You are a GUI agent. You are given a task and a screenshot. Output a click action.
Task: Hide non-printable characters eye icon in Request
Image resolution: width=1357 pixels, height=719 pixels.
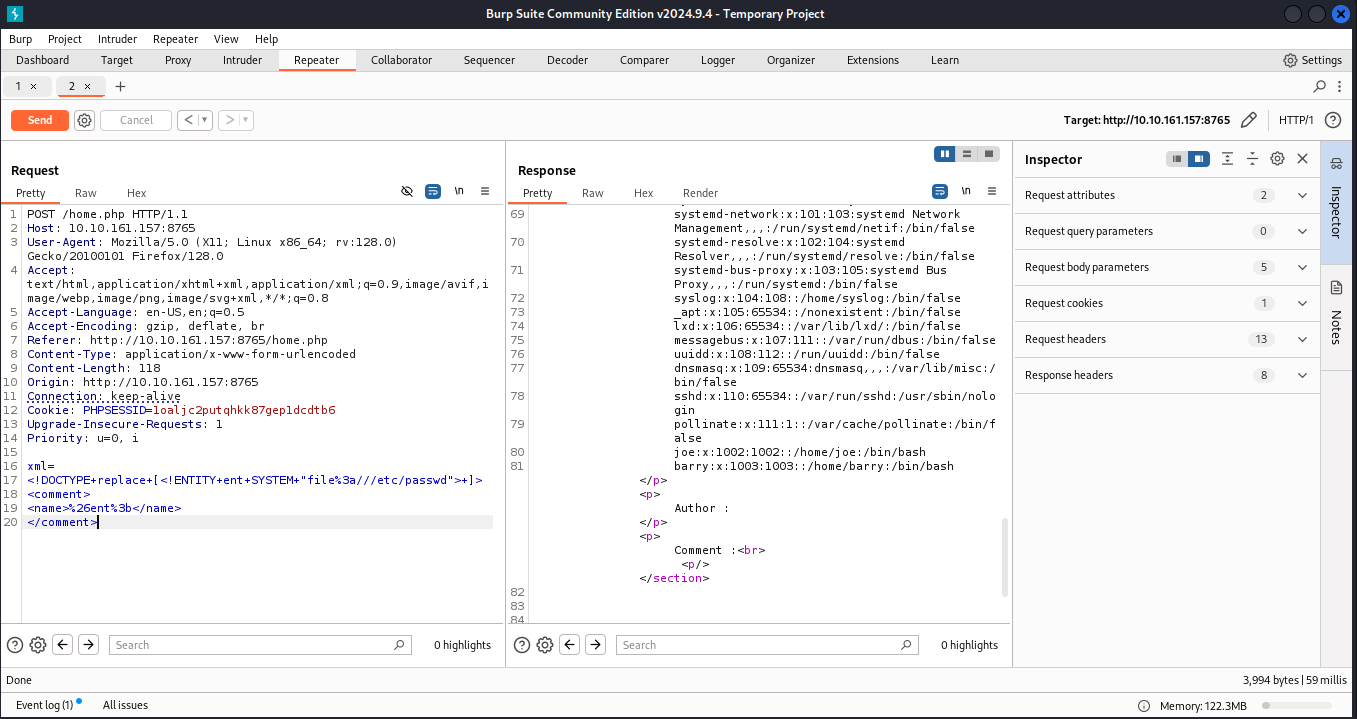point(407,191)
